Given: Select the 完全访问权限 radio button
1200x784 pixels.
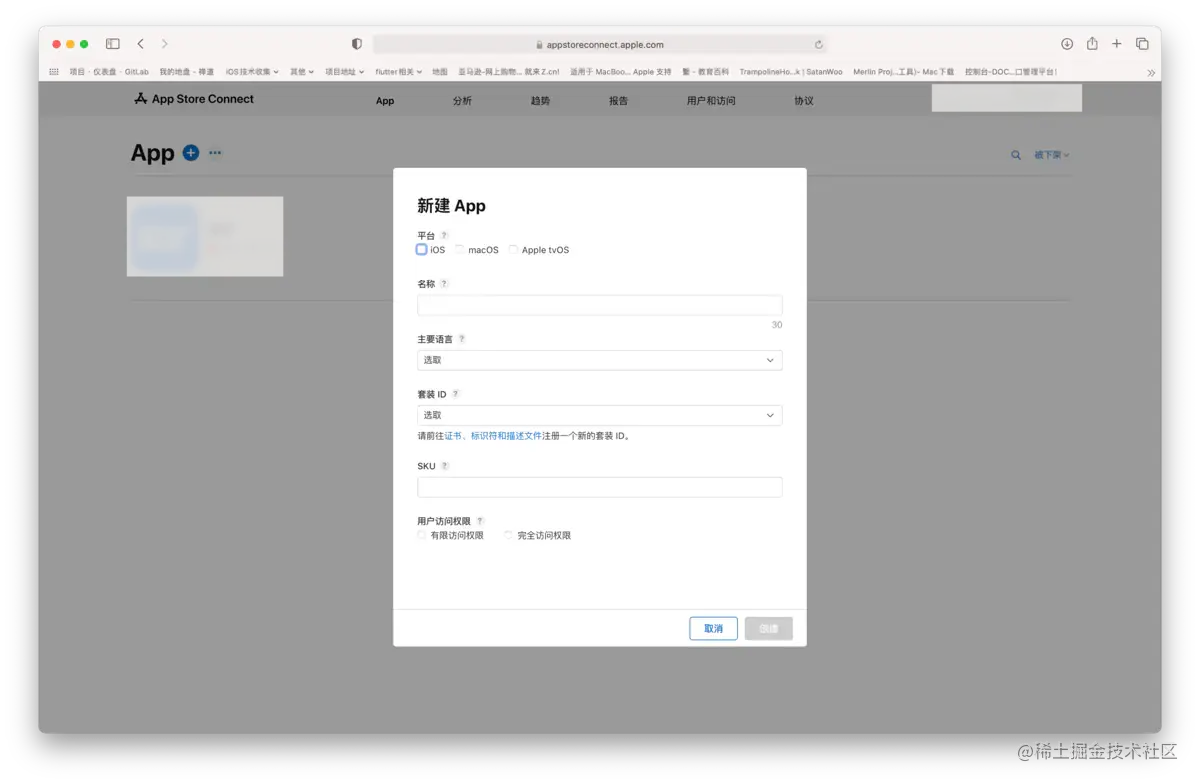Looking at the screenshot, I should (509, 535).
